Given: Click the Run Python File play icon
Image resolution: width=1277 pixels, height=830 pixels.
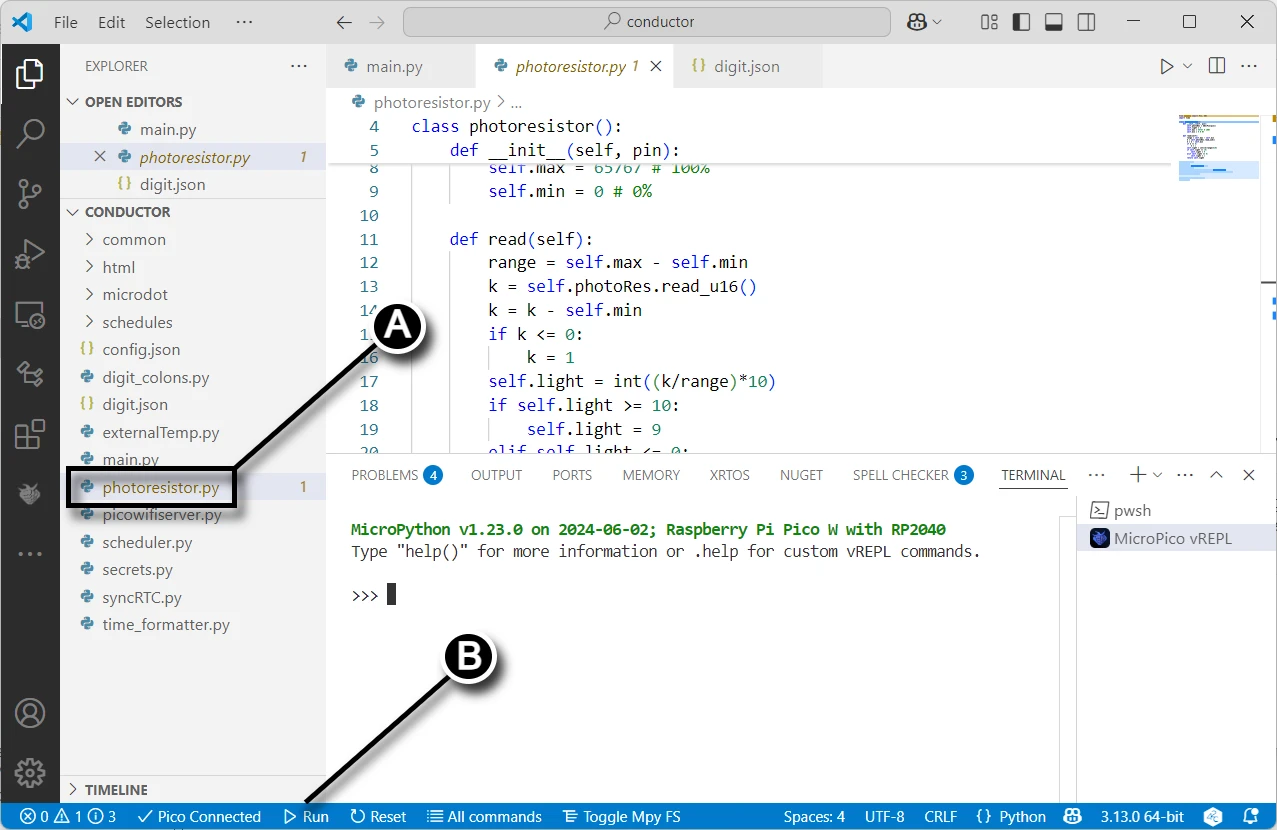Looking at the screenshot, I should tap(1166, 66).
